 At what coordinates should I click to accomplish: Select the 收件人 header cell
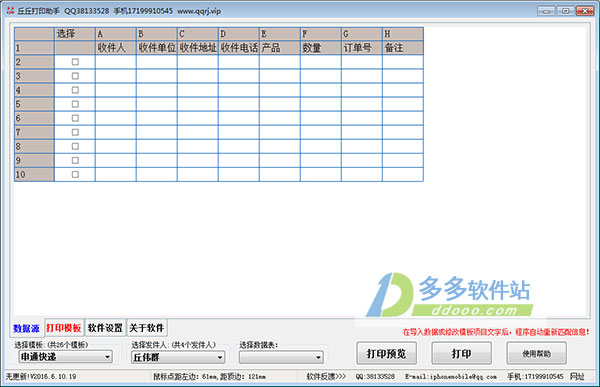pyautogui.click(x=116, y=48)
